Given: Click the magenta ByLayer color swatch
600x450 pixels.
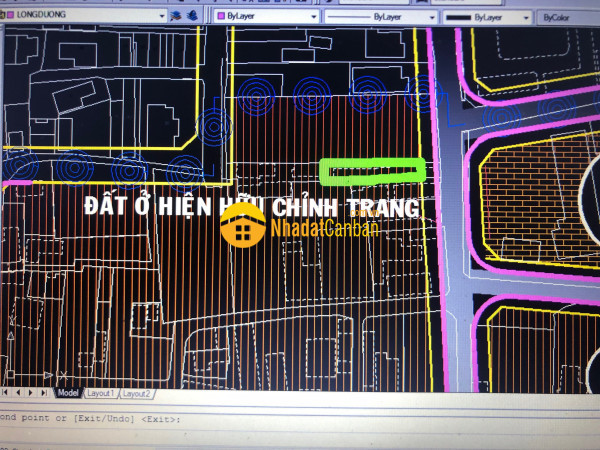Looking at the screenshot, I should click(221, 17).
